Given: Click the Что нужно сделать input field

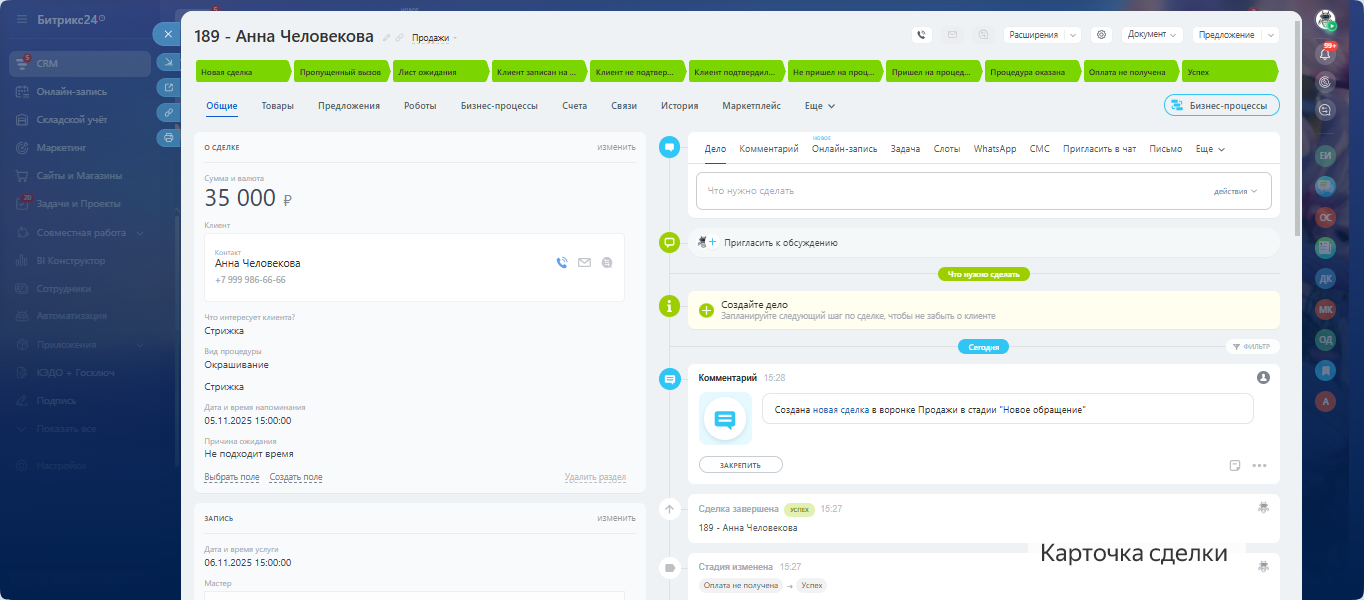Looking at the screenshot, I should point(940,191).
